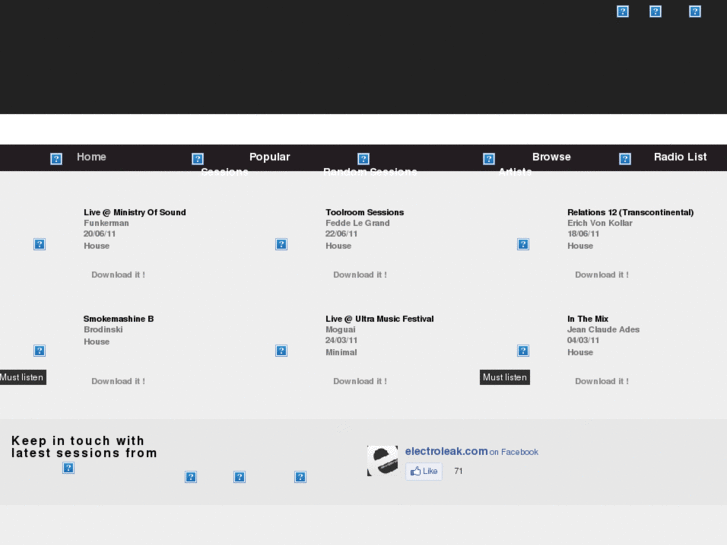Like electroleak.com on Facebook
The height and width of the screenshot is (545, 727).
424,471
